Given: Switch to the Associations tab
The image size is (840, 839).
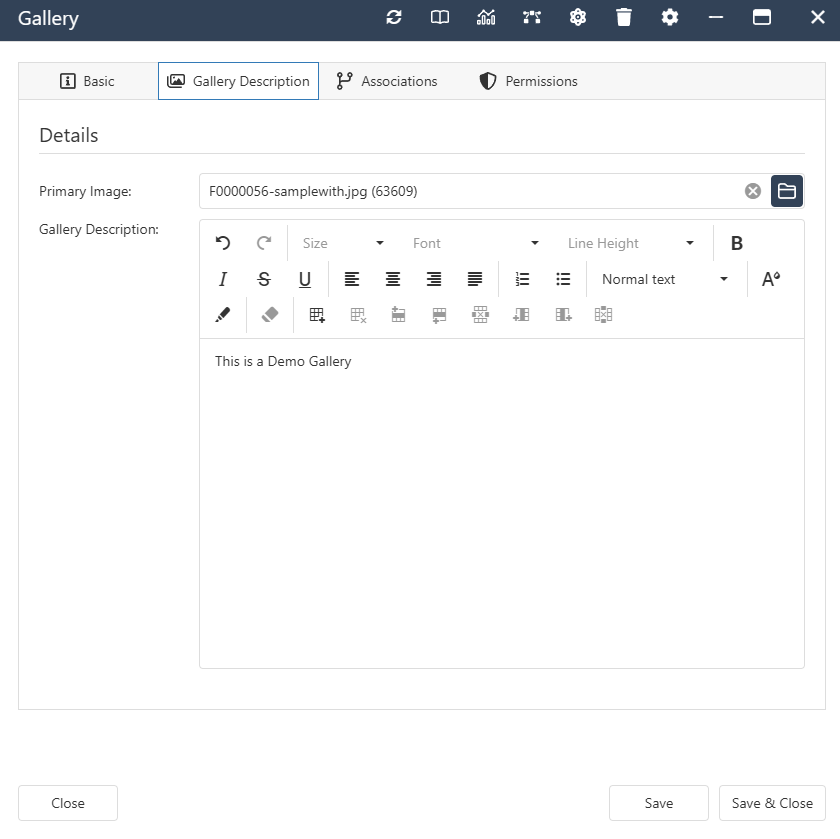Looking at the screenshot, I should 387,81.
